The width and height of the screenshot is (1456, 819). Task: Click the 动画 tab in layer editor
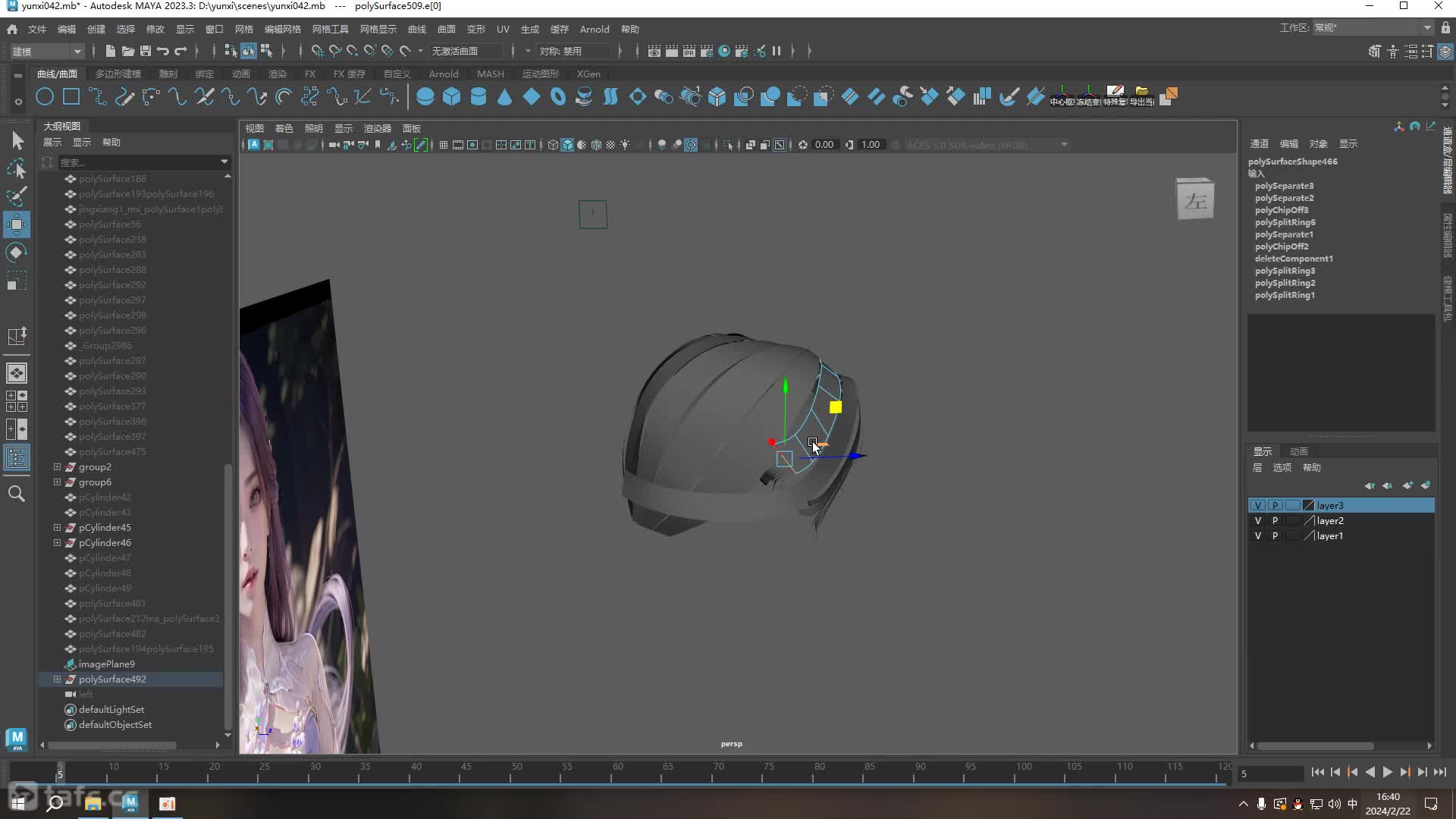pos(1299,451)
